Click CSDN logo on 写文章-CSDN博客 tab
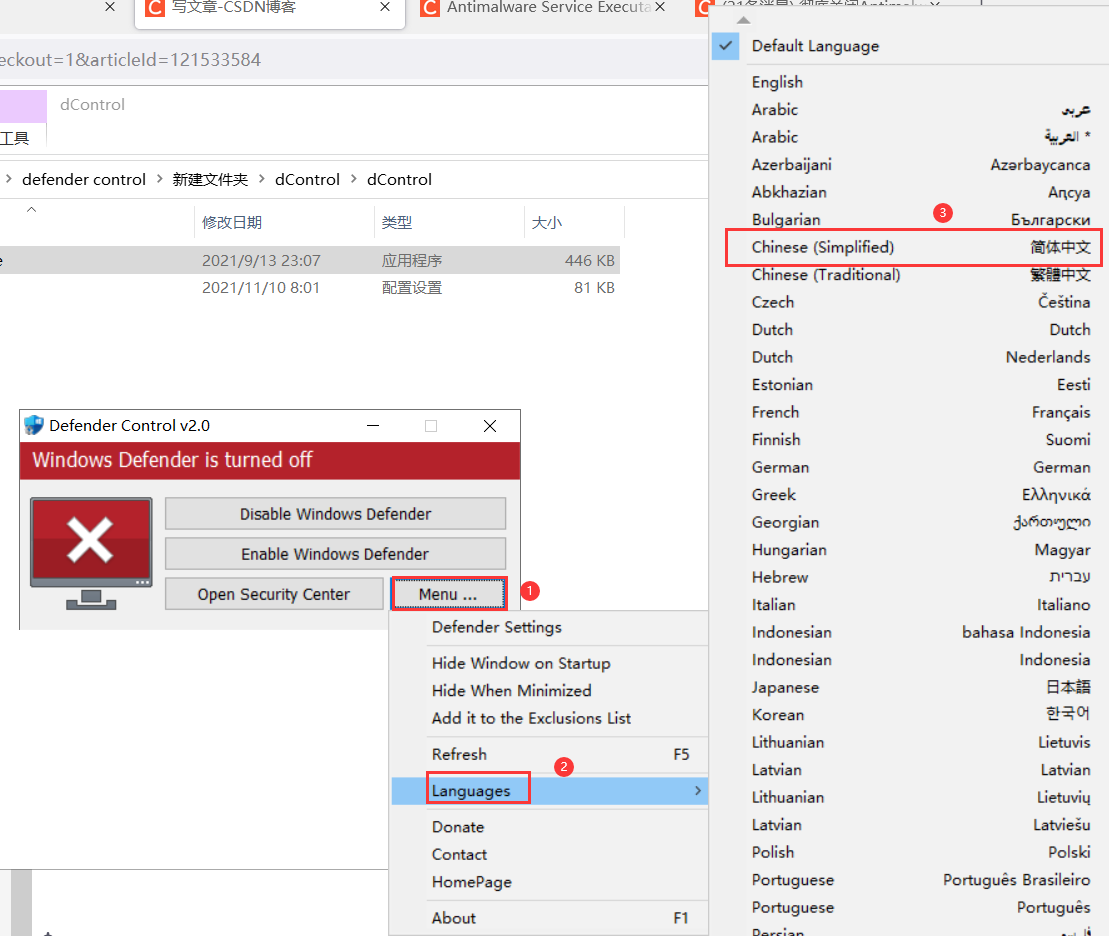The image size is (1109, 936). pos(154,7)
